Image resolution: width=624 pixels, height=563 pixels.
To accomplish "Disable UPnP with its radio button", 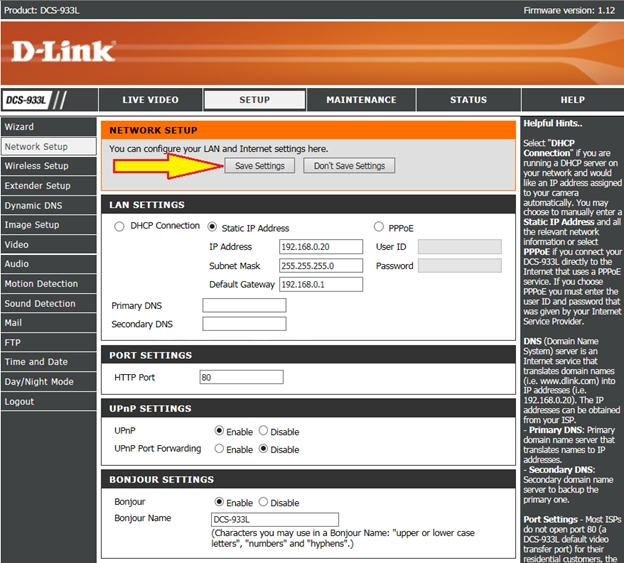I will pyautogui.click(x=263, y=431).
